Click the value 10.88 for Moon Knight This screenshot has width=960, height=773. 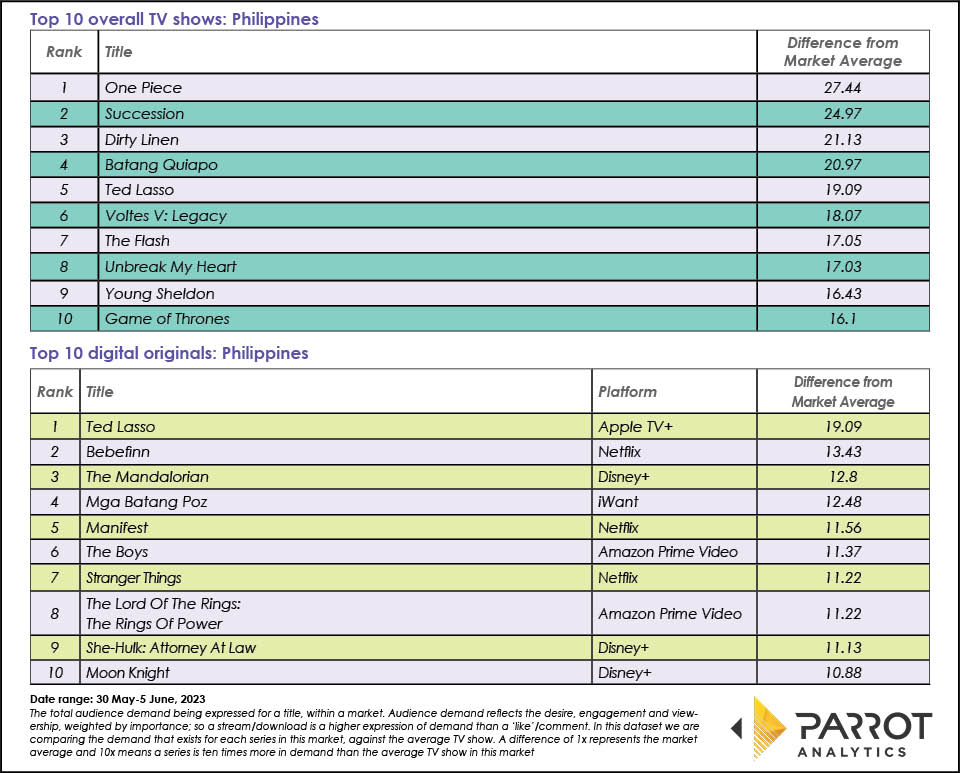click(842, 673)
